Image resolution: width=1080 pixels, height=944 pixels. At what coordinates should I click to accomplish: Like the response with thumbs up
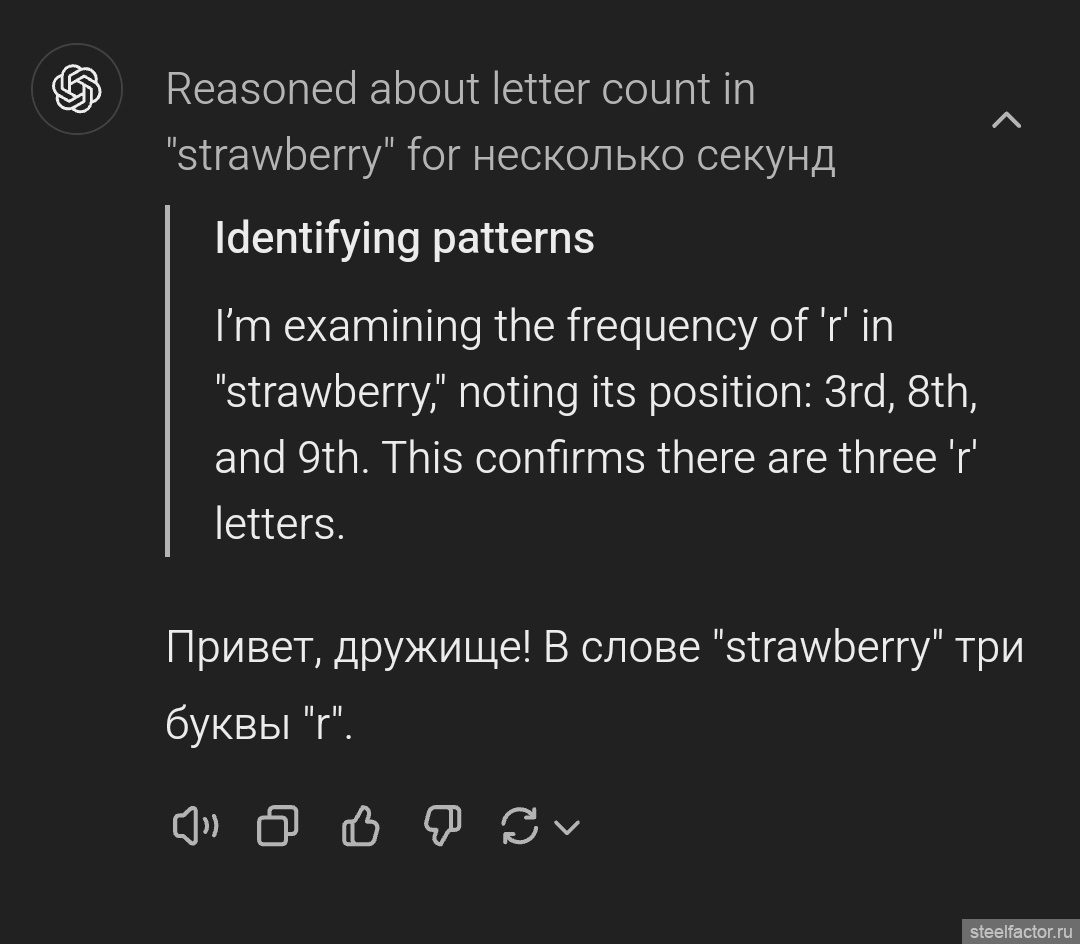point(361,826)
